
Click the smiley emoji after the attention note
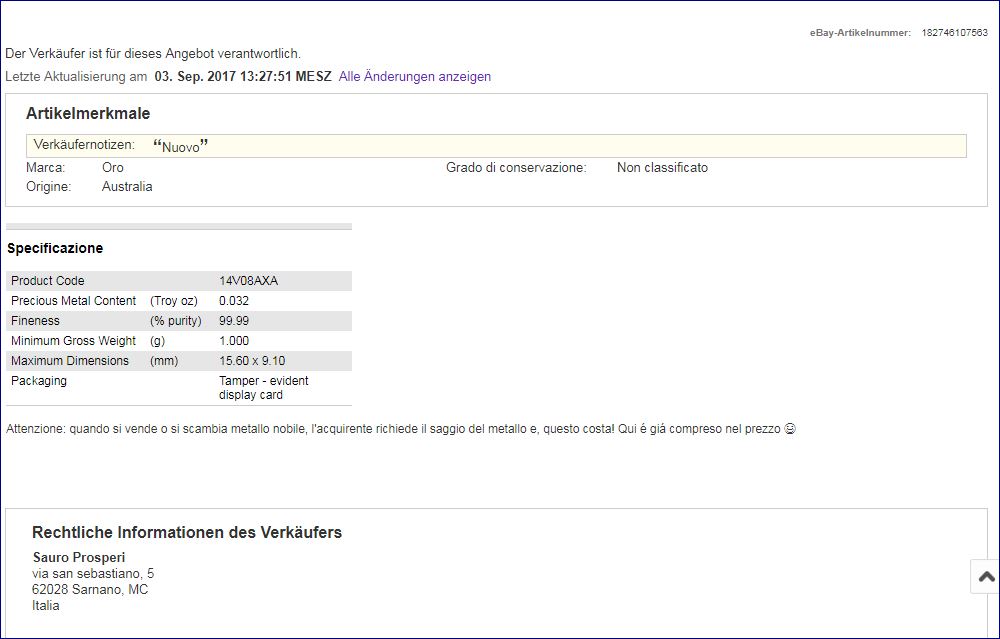tap(789, 430)
